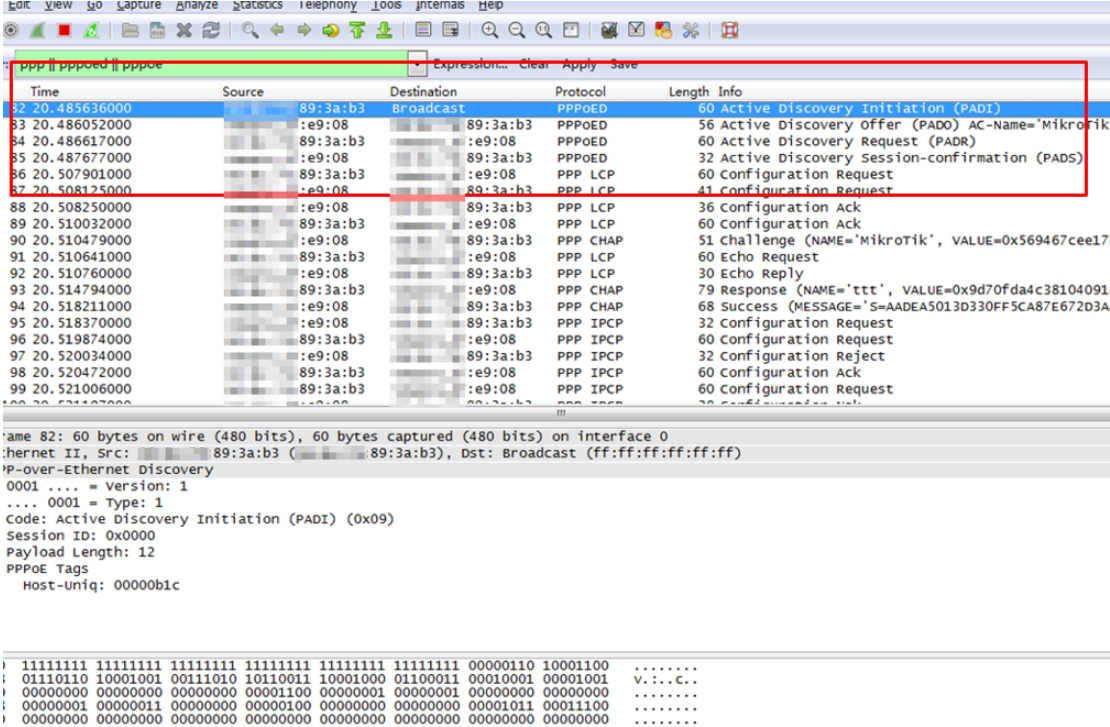The image size is (1110, 727).
Task: Zoom in the packet text
Action: click(489, 30)
